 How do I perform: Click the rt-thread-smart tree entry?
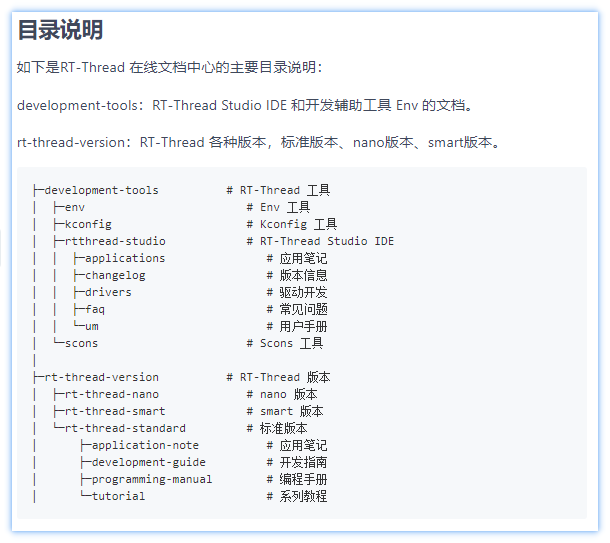(115, 411)
